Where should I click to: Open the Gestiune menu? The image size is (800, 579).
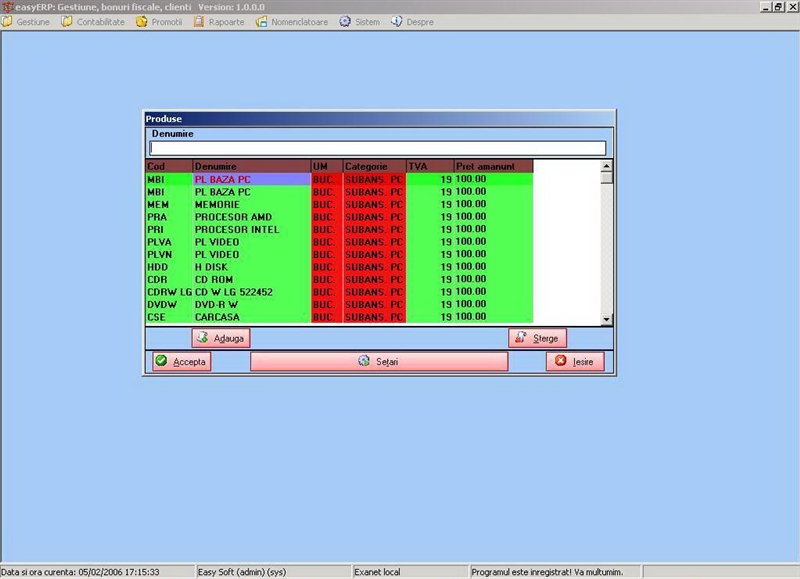(28, 20)
